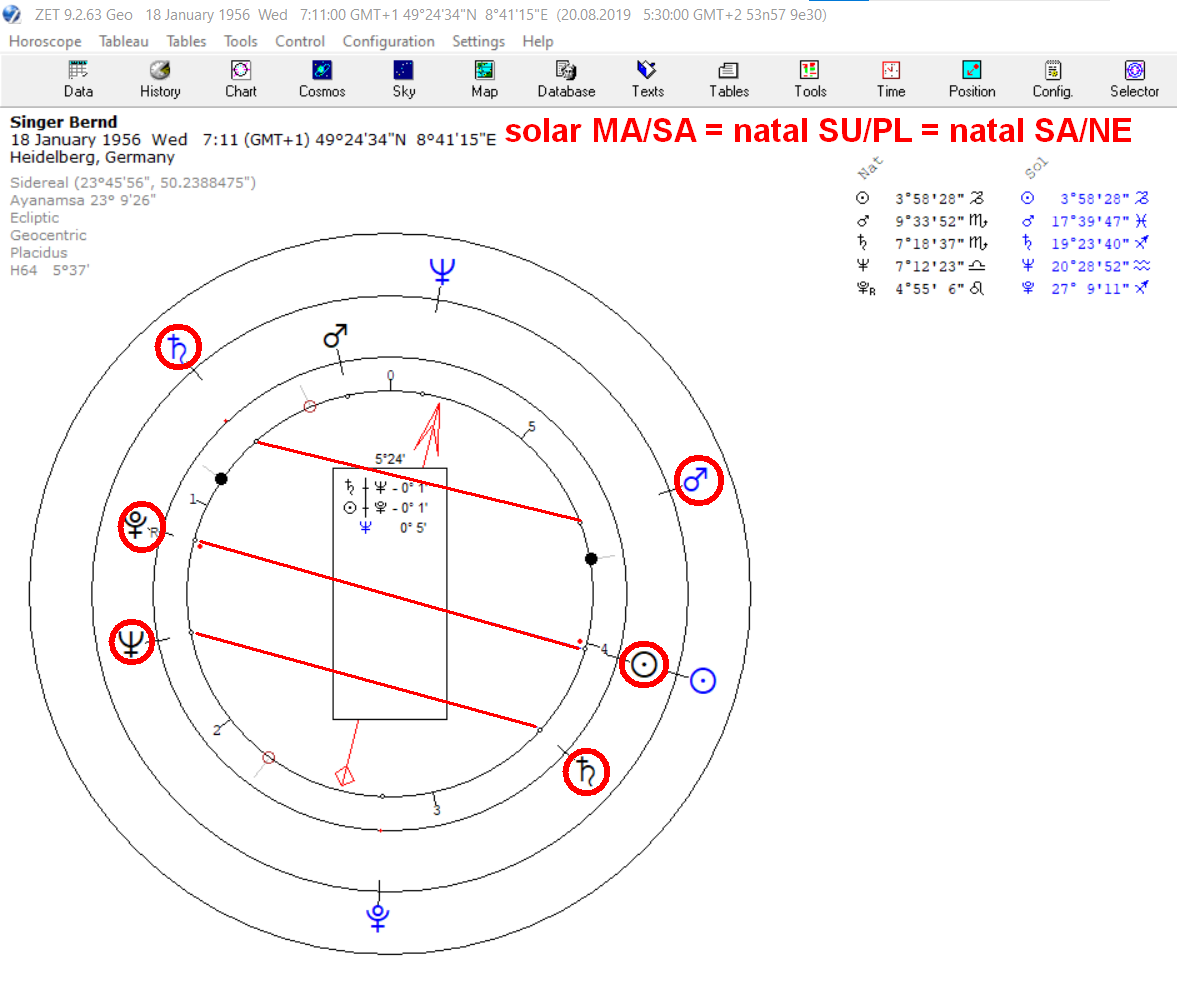Click the 'Sidereal (23°45'56"...' line
Viewport: 1177px width, 1002px height.
point(133,182)
